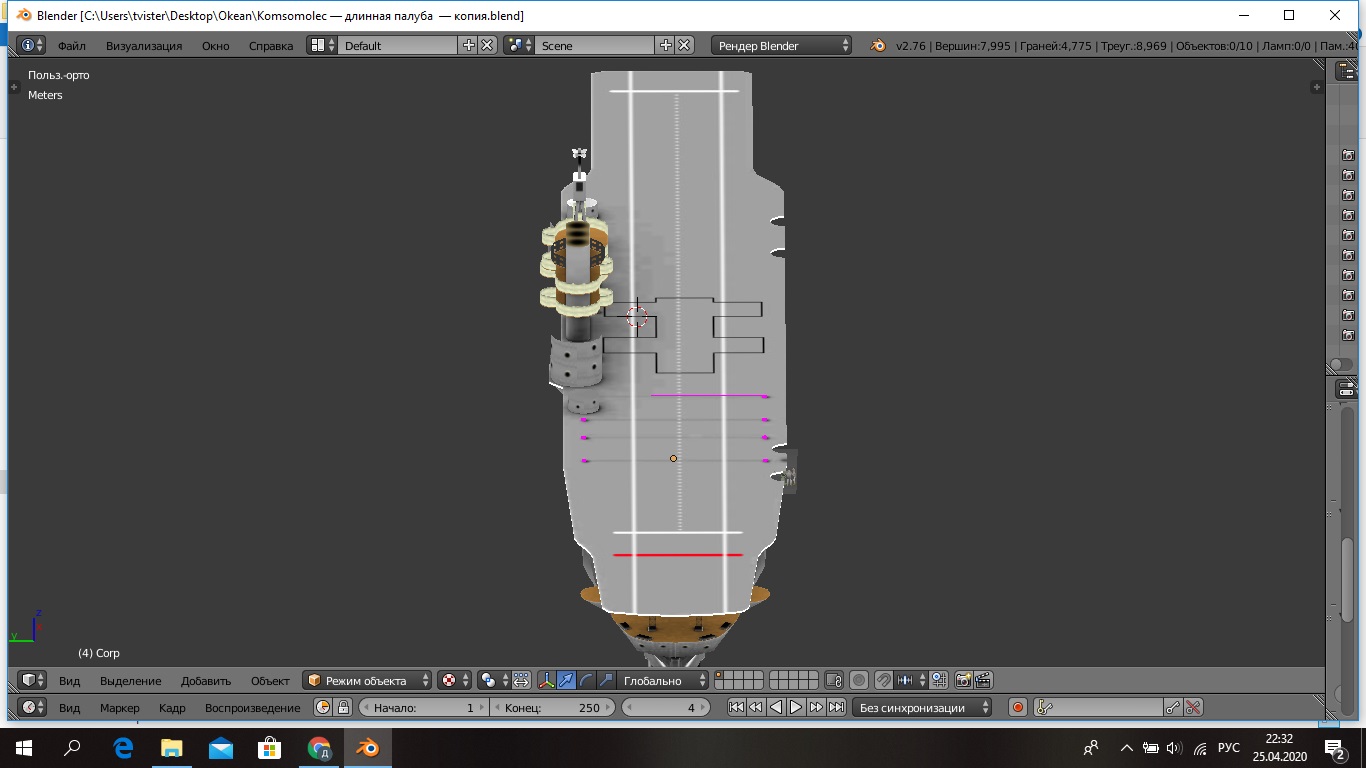The height and width of the screenshot is (768, 1366).
Task: Click Добавить in the 3D view header
Action: [x=206, y=680]
